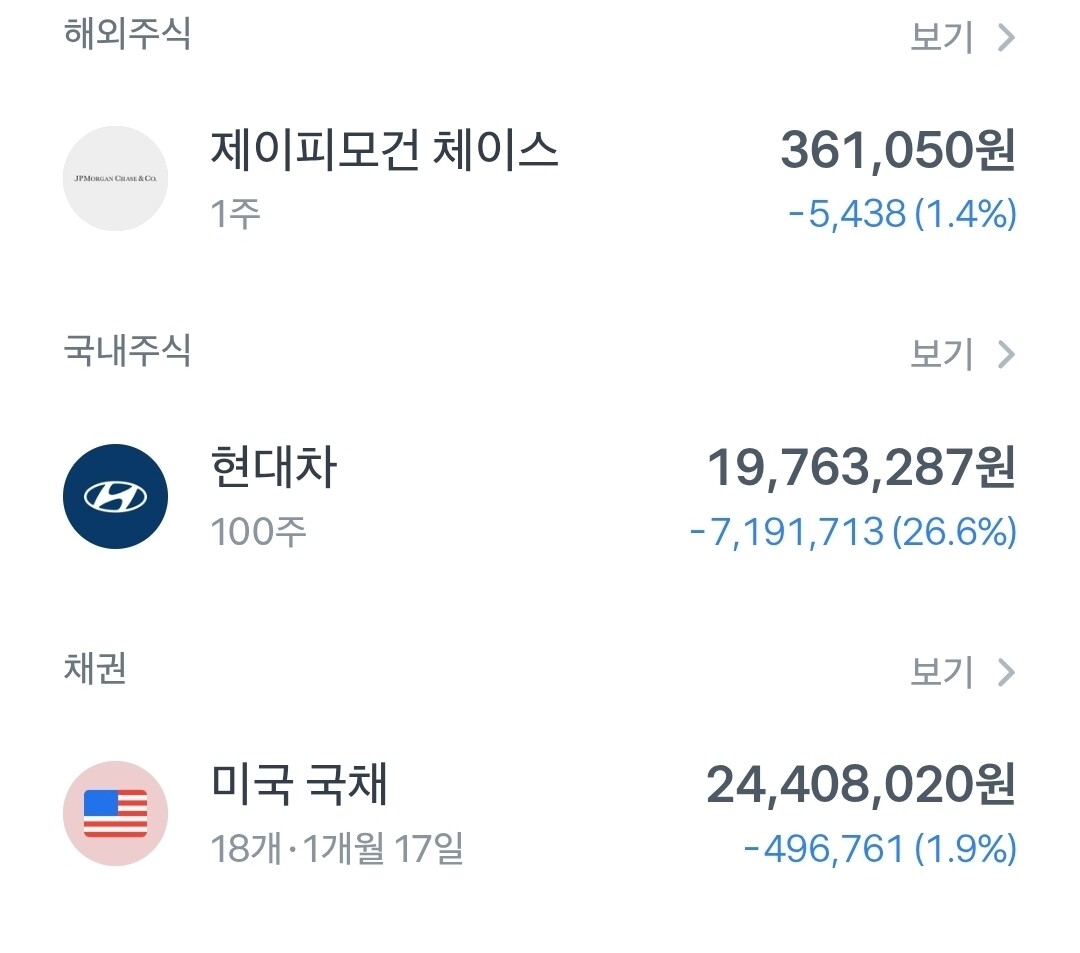Image resolution: width=1080 pixels, height=953 pixels.
Task: Click 보기 link next to 채권
Action: [942, 673]
